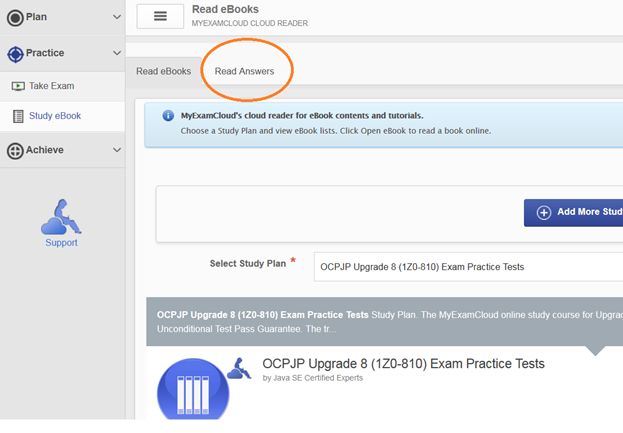
Task: Click the Practice menu label
Action: [x=45, y=53]
